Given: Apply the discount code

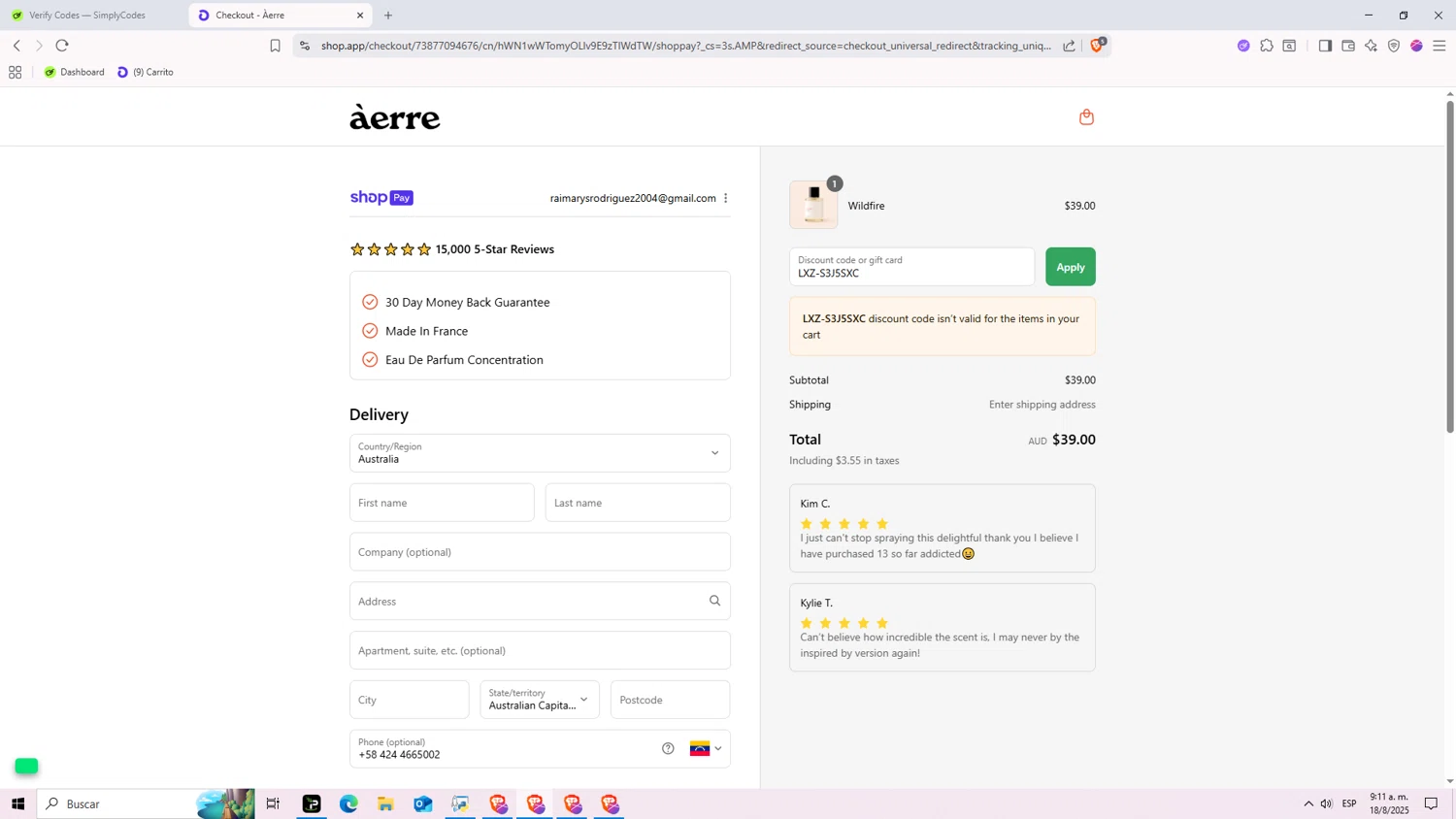Looking at the screenshot, I should (x=1071, y=267).
